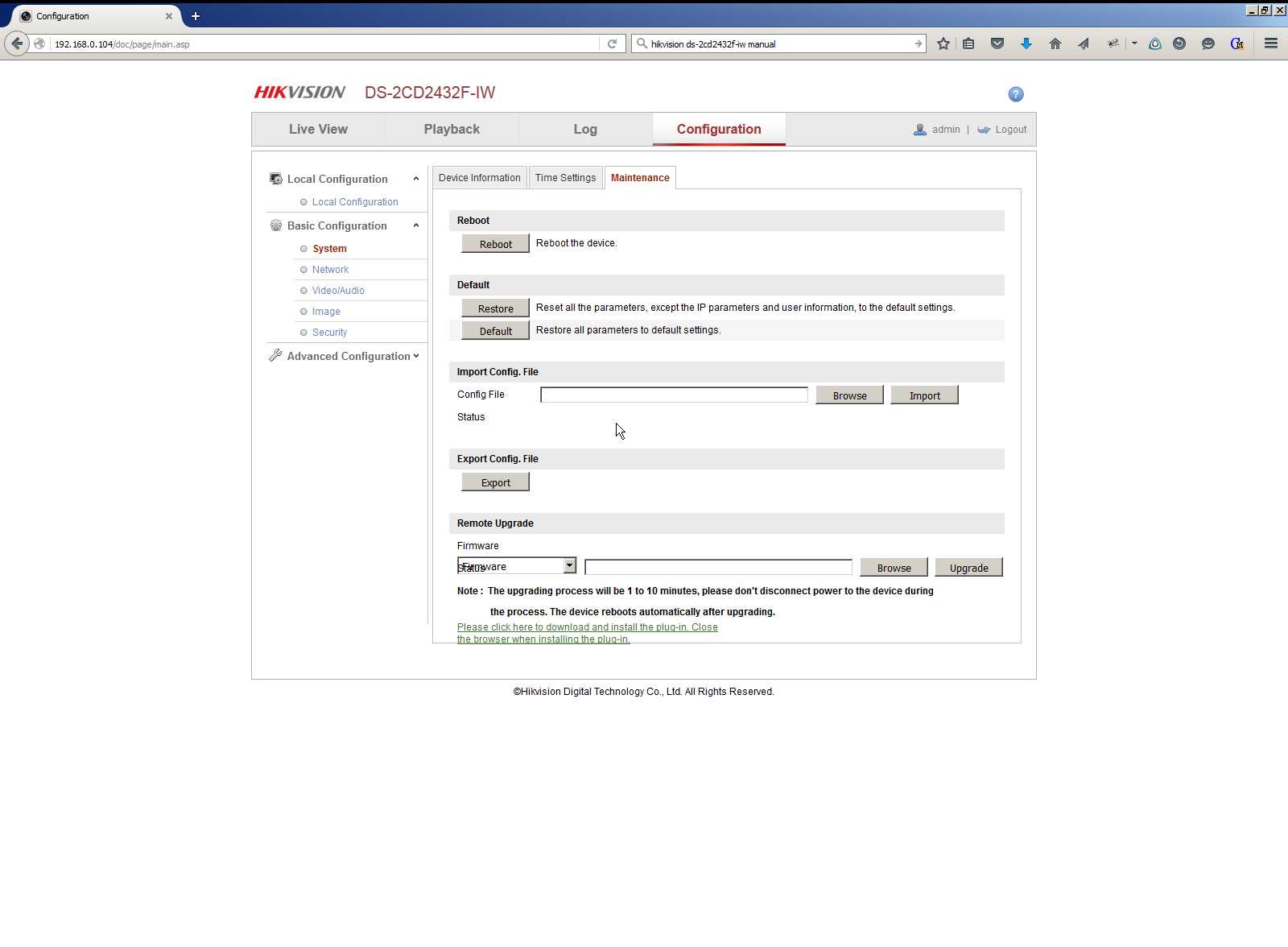Browse for a config file
The width and height of the screenshot is (1288, 947).
tap(850, 395)
